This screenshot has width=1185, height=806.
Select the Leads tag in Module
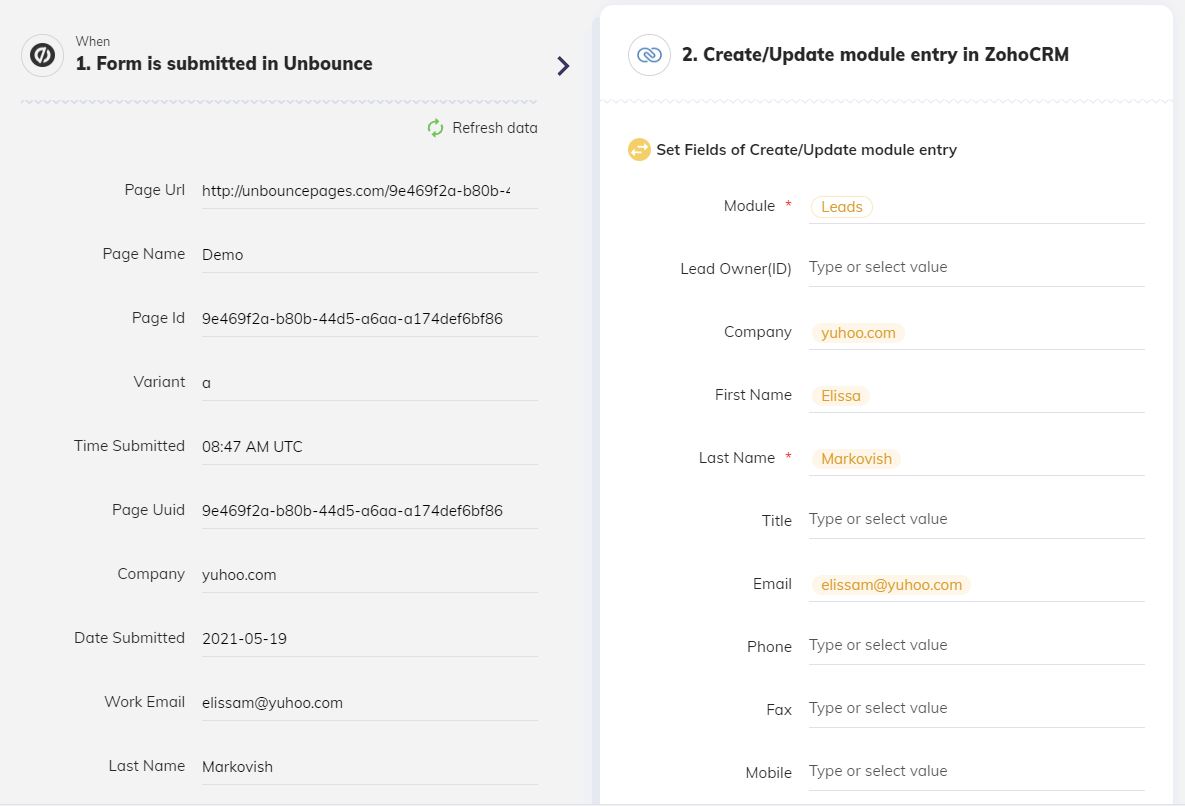point(842,207)
